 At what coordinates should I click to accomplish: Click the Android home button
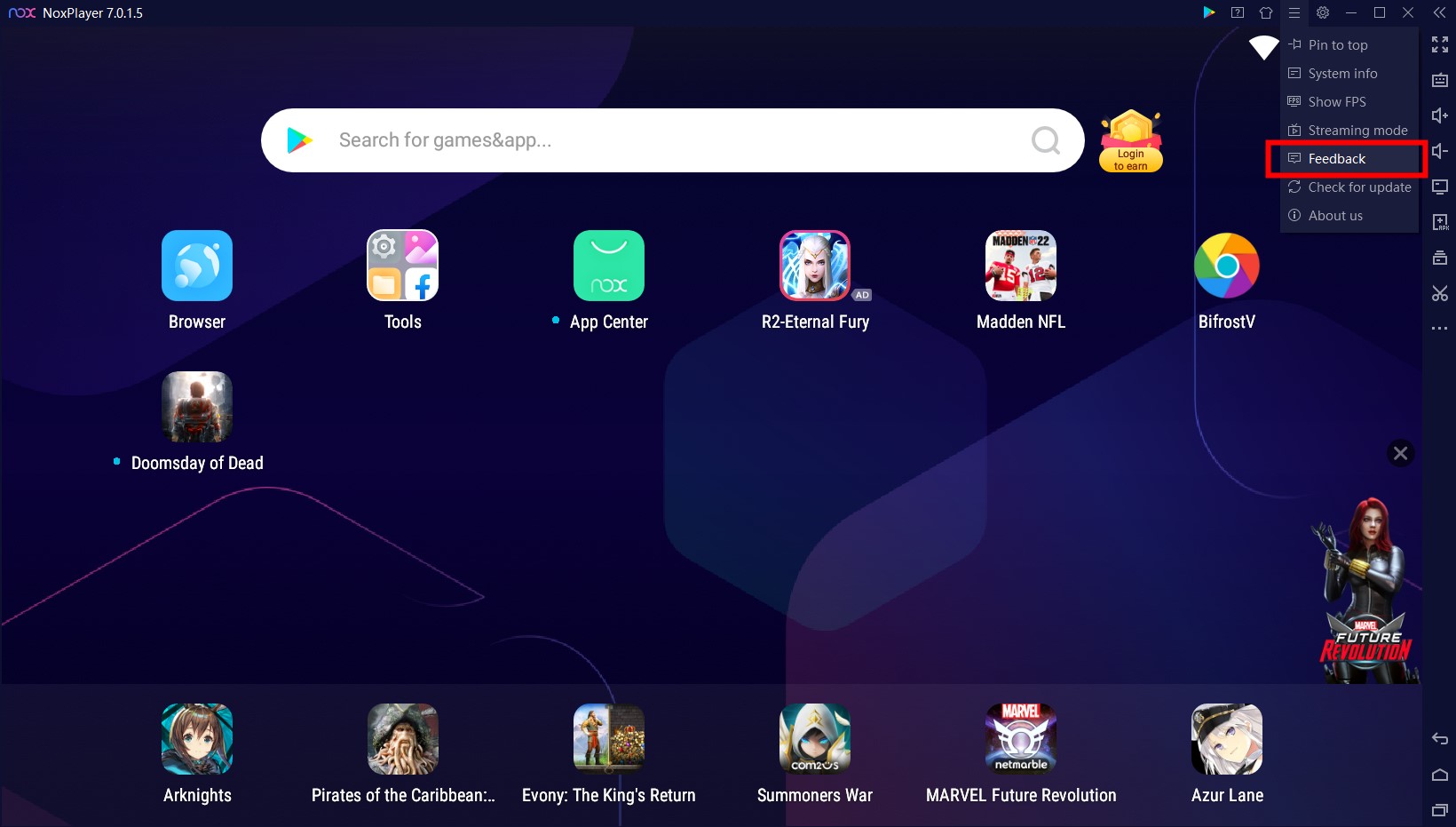click(x=1440, y=775)
